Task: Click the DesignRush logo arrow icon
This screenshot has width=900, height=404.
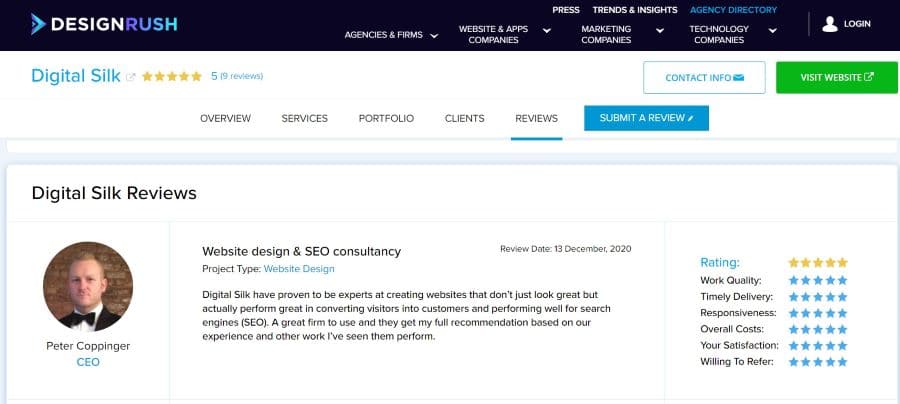Action: coord(38,24)
